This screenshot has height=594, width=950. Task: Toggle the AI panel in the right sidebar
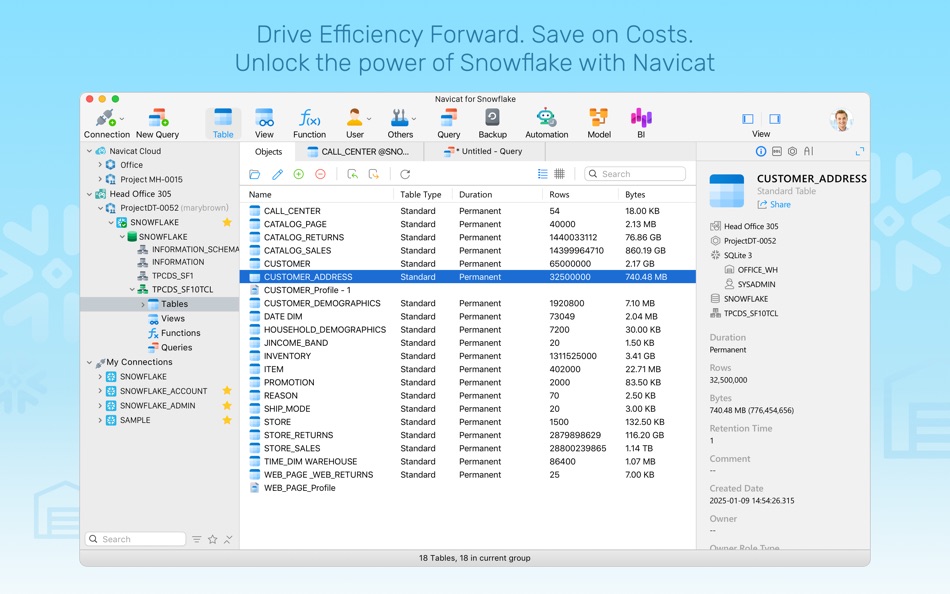click(x=808, y=150)
